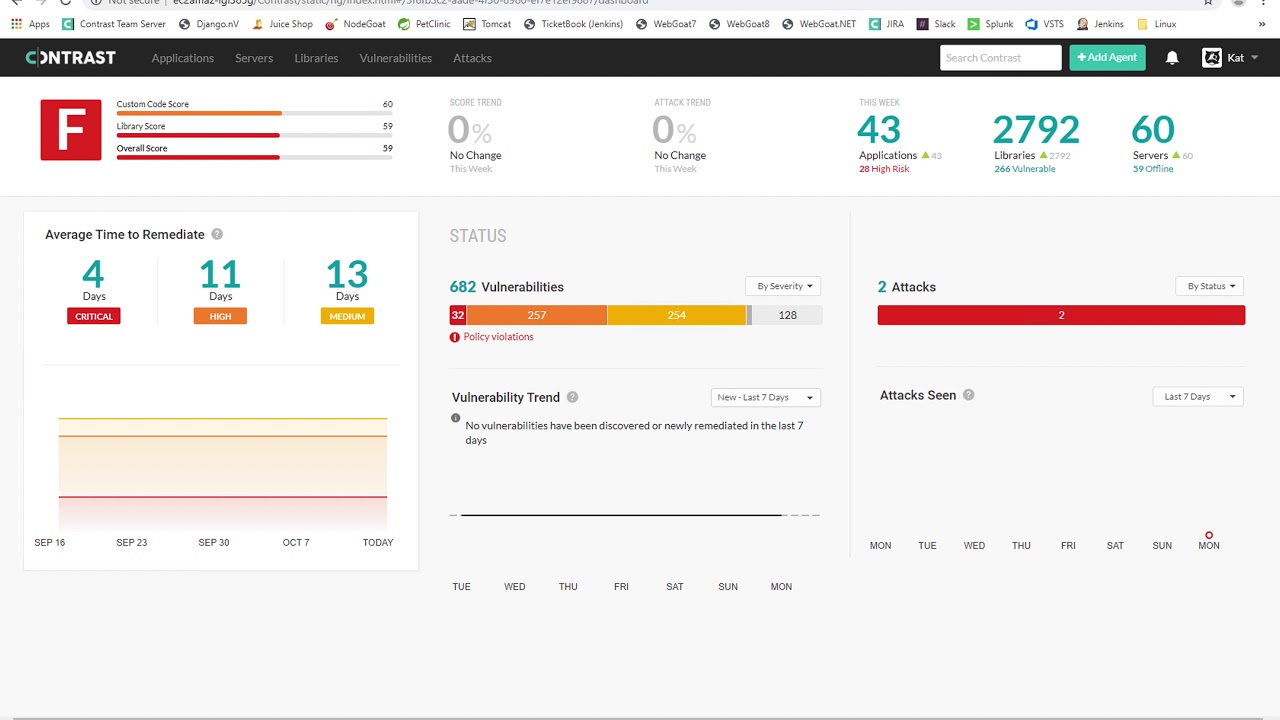Click the red attacks status bar

click(x=1061, y=315)
